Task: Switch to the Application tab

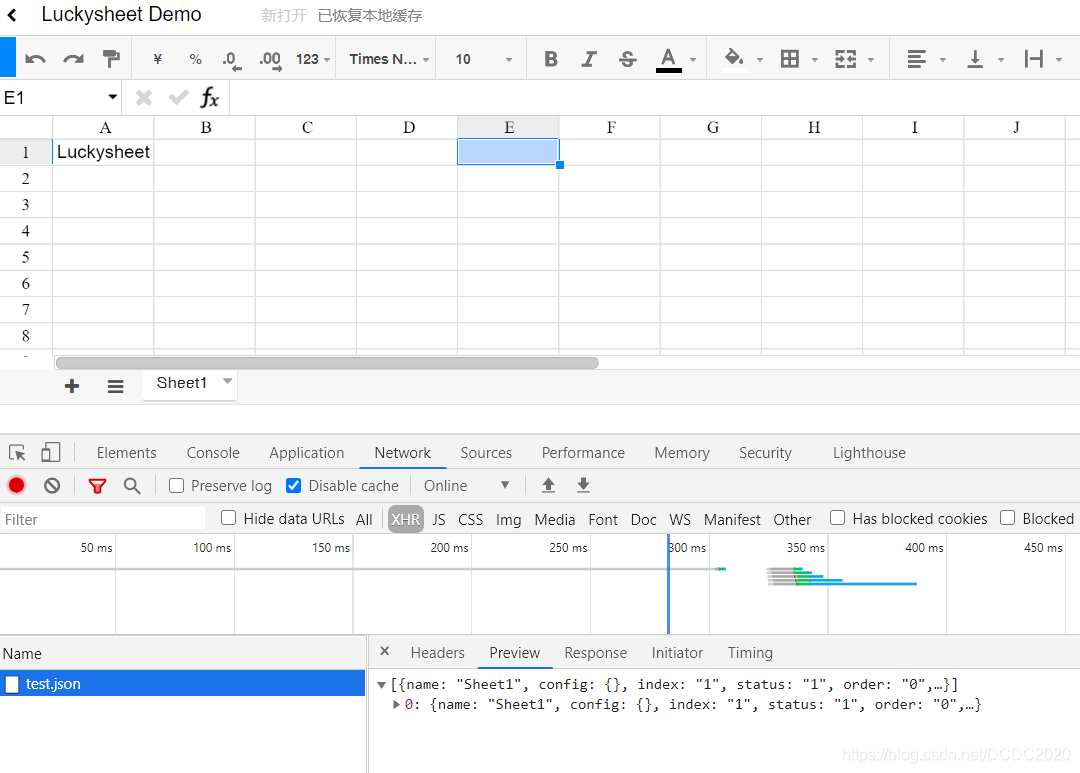Action: point(307,453)
